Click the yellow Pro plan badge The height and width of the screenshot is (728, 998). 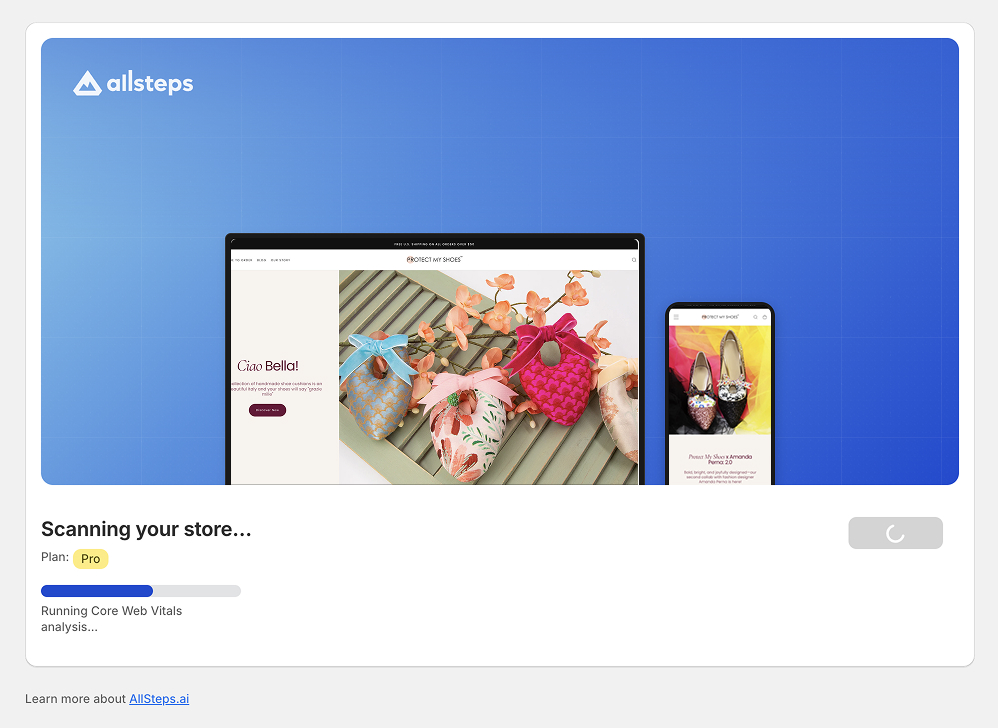(x=90, y=559)
